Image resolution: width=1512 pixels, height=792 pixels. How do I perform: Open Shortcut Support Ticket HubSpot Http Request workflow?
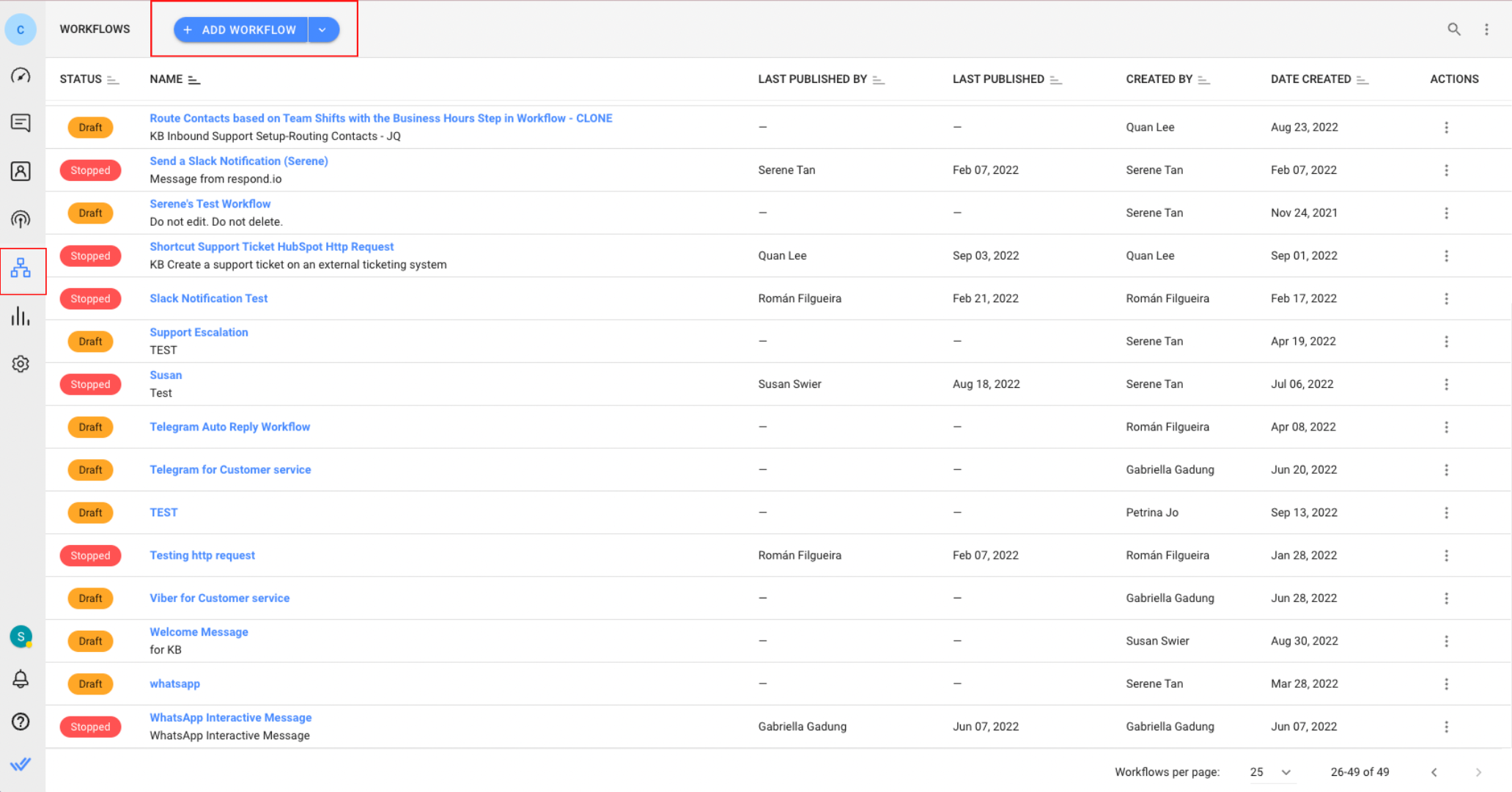(270, 247)
